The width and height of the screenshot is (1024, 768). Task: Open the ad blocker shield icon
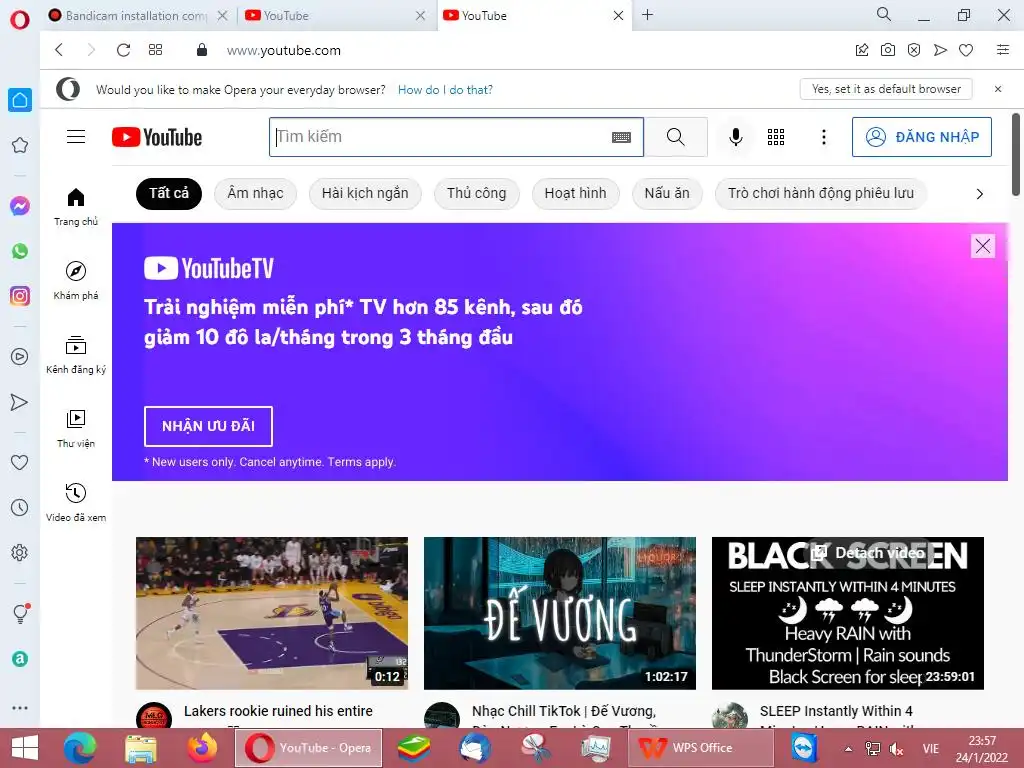coord(914,50)
